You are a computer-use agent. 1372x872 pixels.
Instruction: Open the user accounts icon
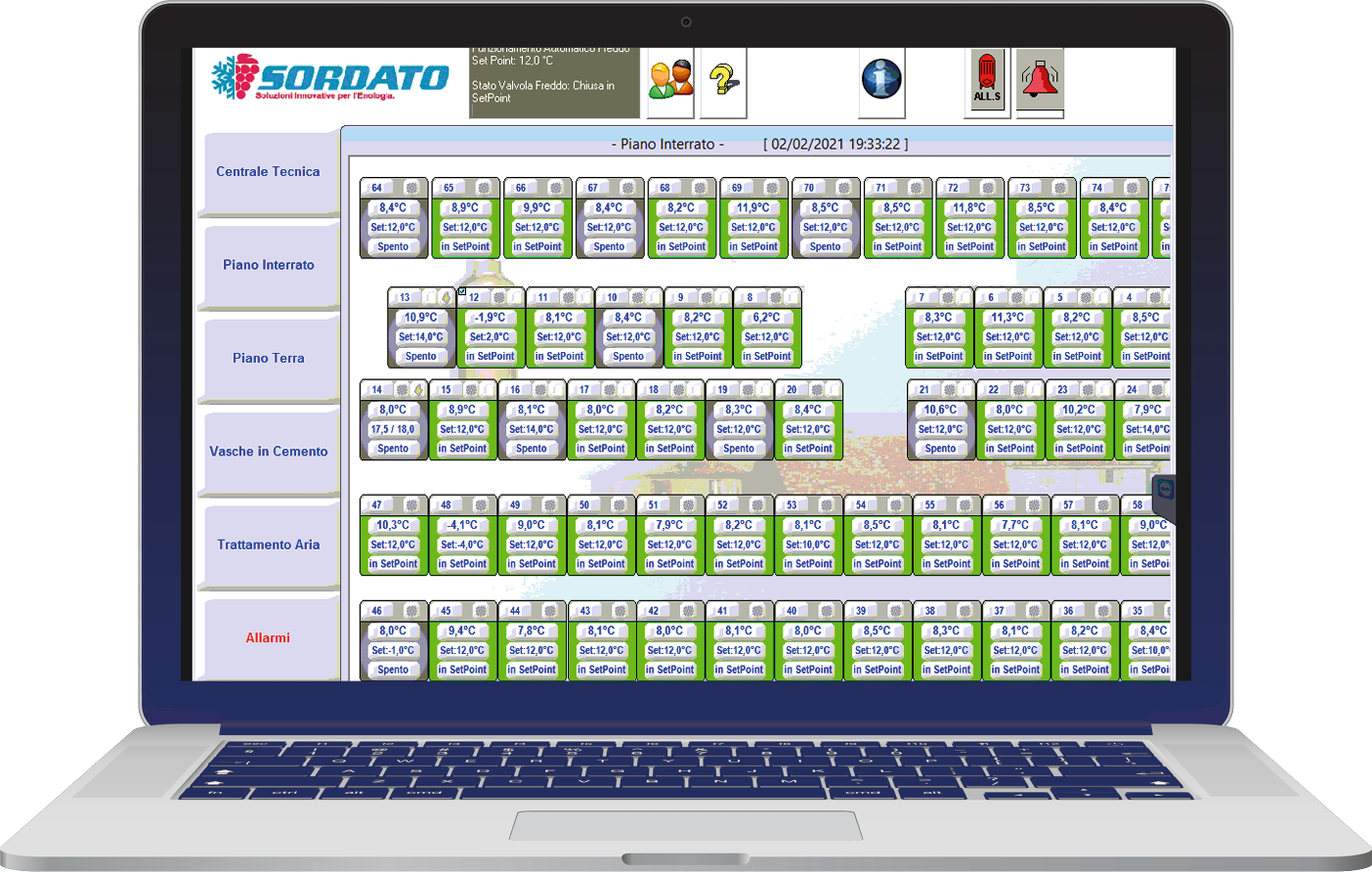670,79
